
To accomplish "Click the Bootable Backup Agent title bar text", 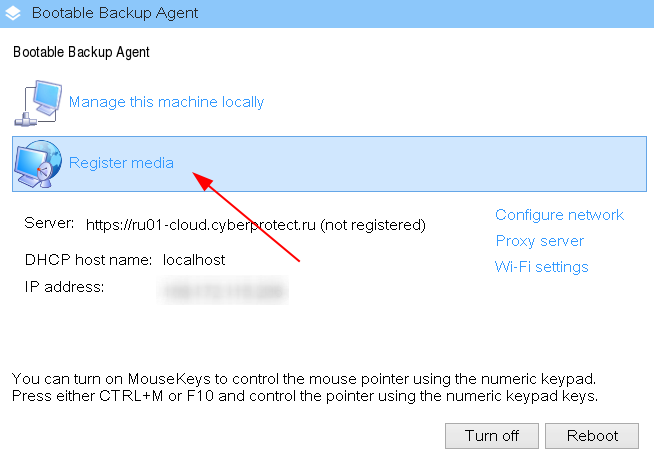I will 115,14.
